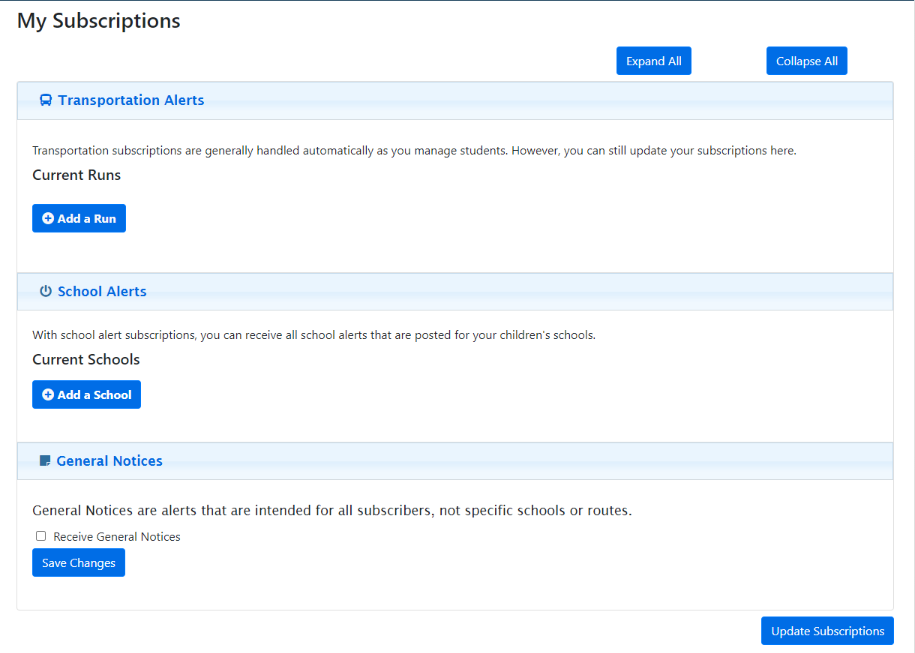Click the Collapse All button

coord(806,61)
